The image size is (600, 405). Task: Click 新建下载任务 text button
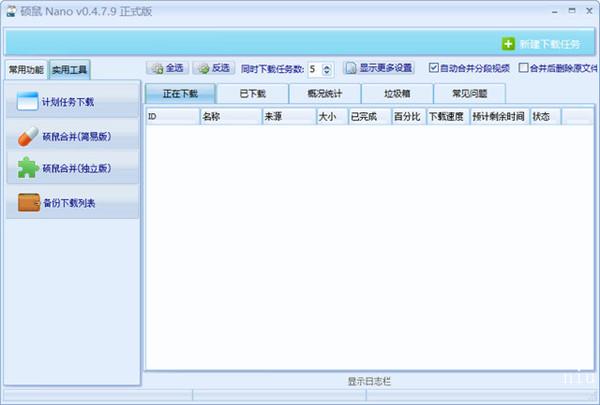click(x=549, y=44)
